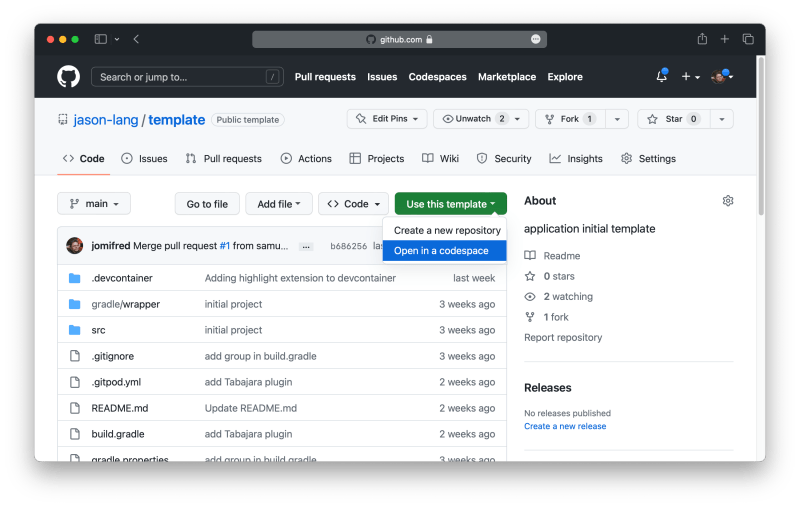Open Pull requests in top navigation
The width and height of the screenshot is (800, 507).
pos(325,77)
